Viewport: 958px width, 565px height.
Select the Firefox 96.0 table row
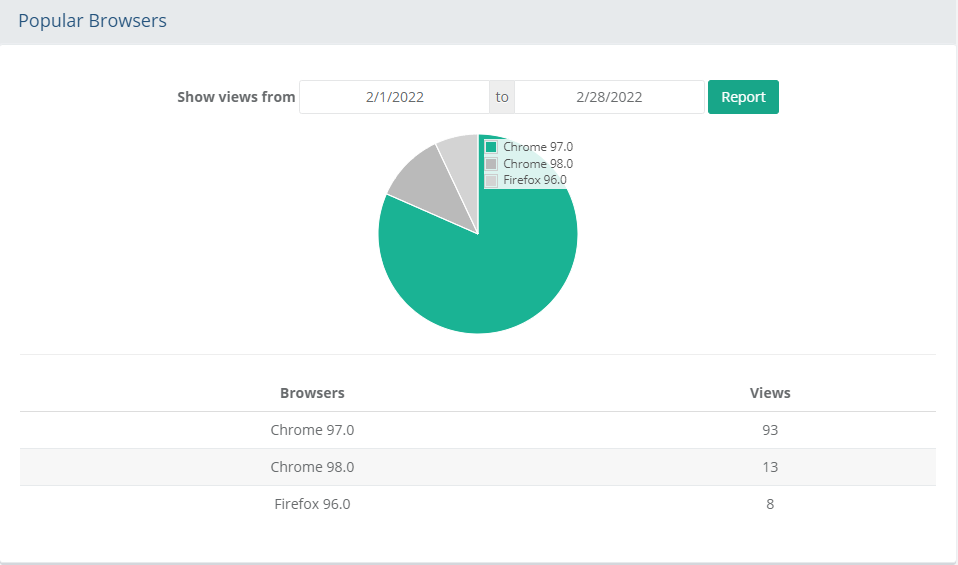click(312, 504)
